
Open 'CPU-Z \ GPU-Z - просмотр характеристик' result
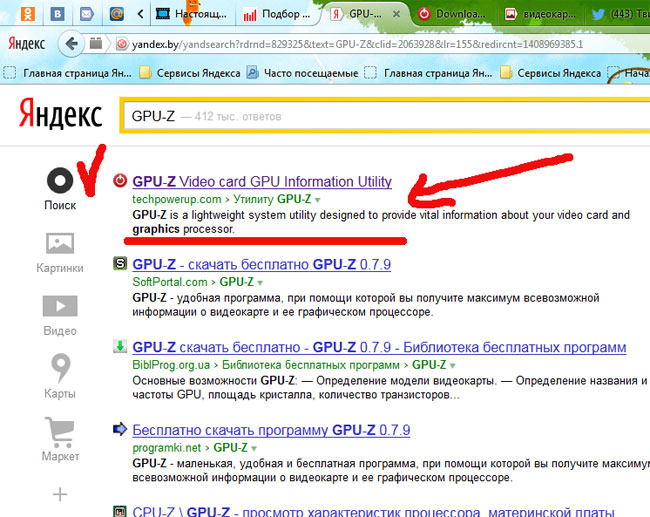373,512
